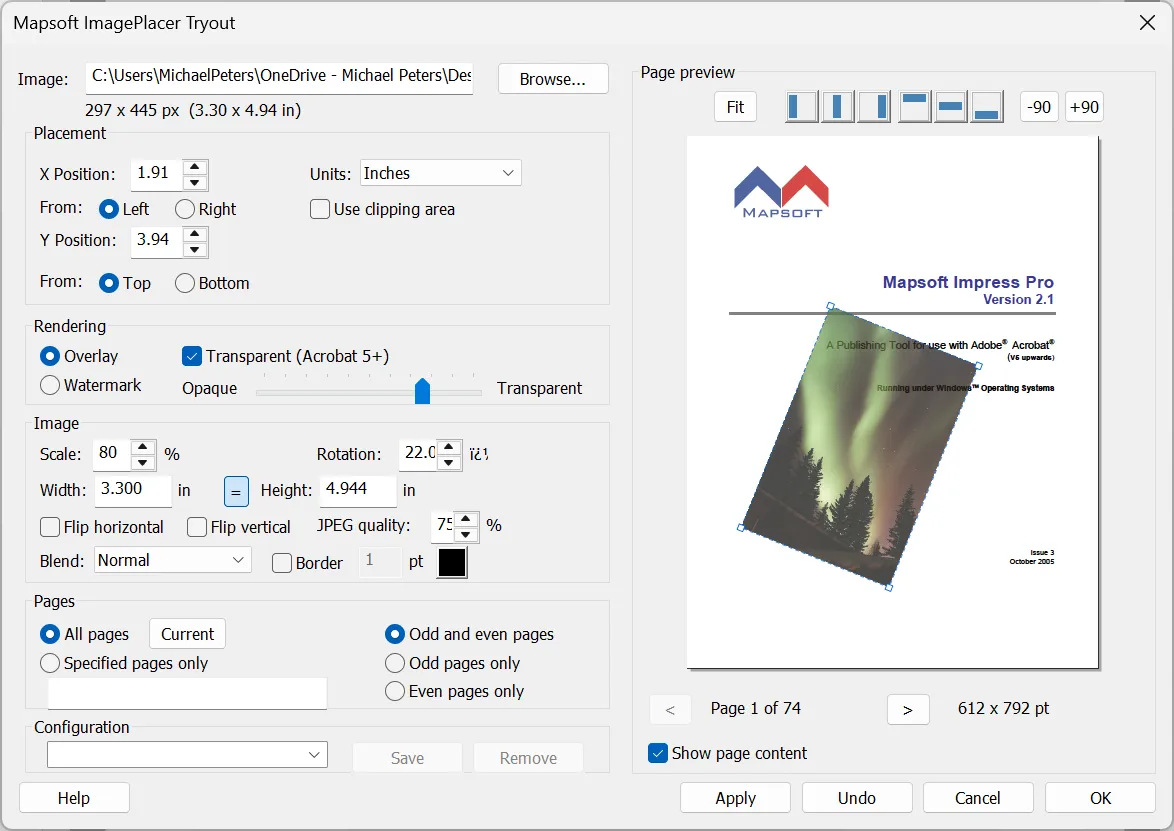The height and width of the screenshot is (831, 1174).
Task: Align image to top of page
Action: [x=914, y=106]
